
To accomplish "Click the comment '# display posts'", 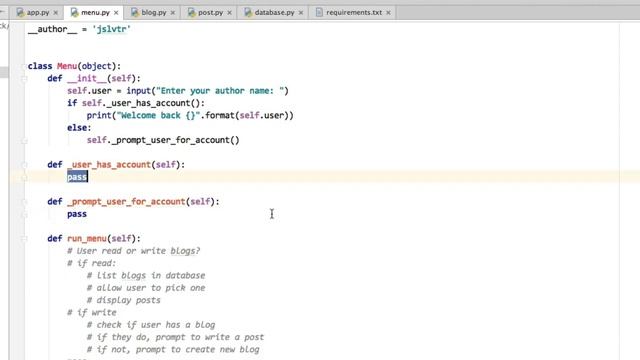I will (124, 300).
